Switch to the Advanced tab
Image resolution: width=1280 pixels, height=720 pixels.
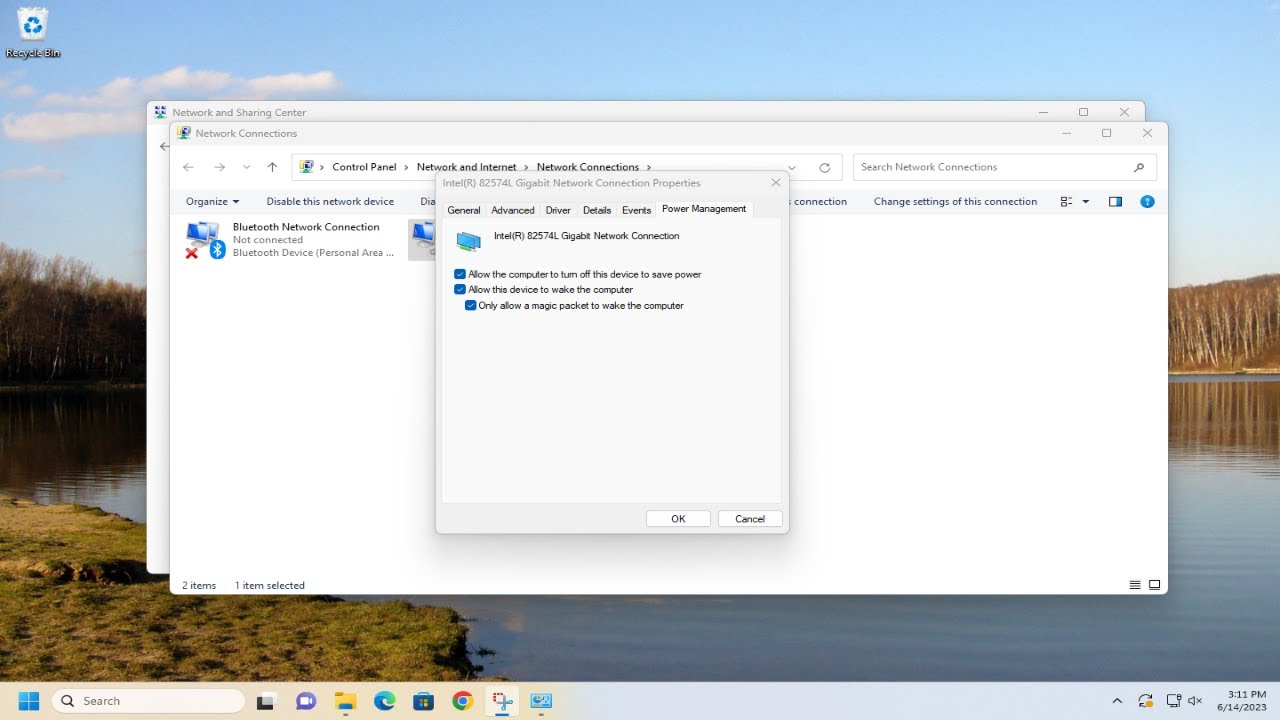tap(513, 210)
